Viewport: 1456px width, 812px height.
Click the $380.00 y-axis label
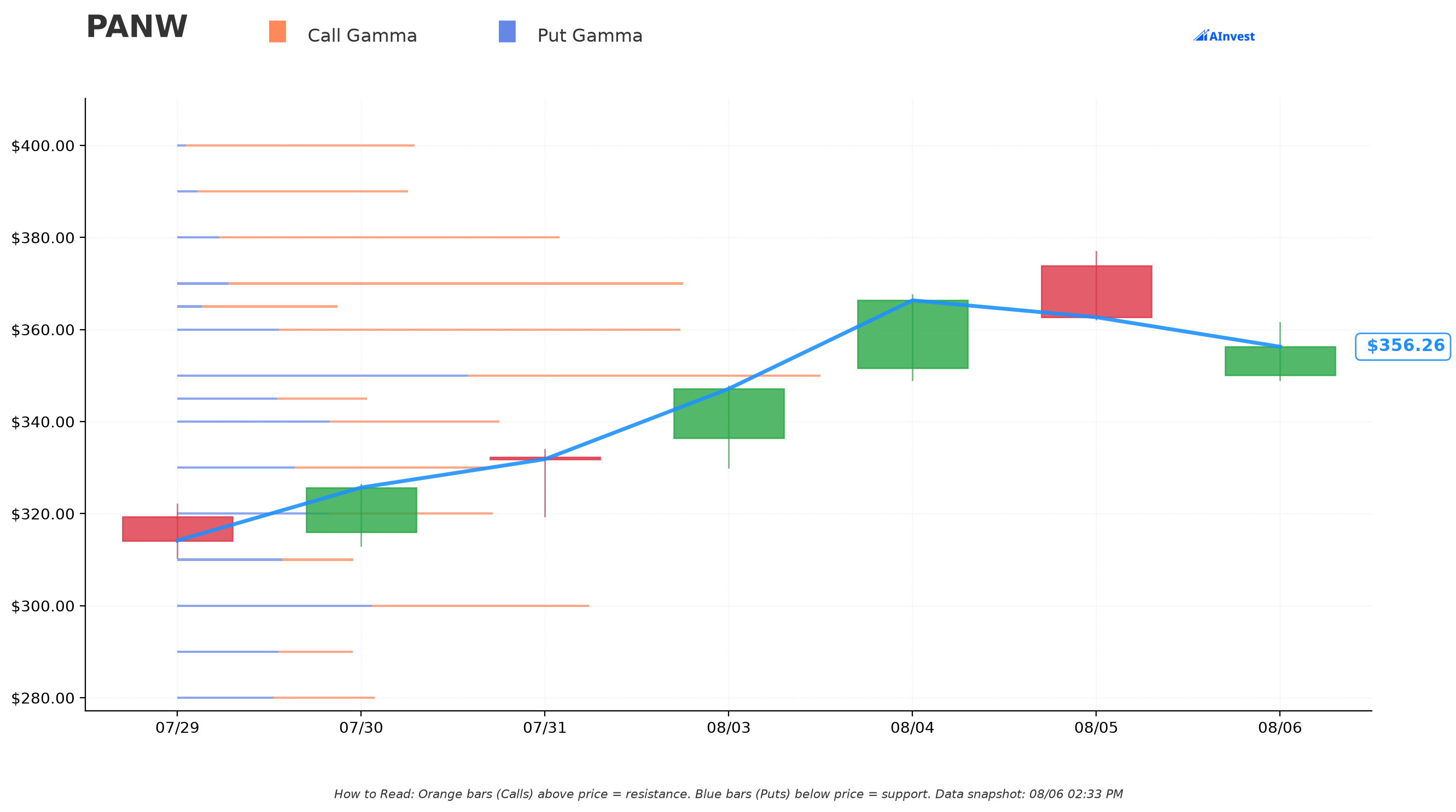click(43, 238)
